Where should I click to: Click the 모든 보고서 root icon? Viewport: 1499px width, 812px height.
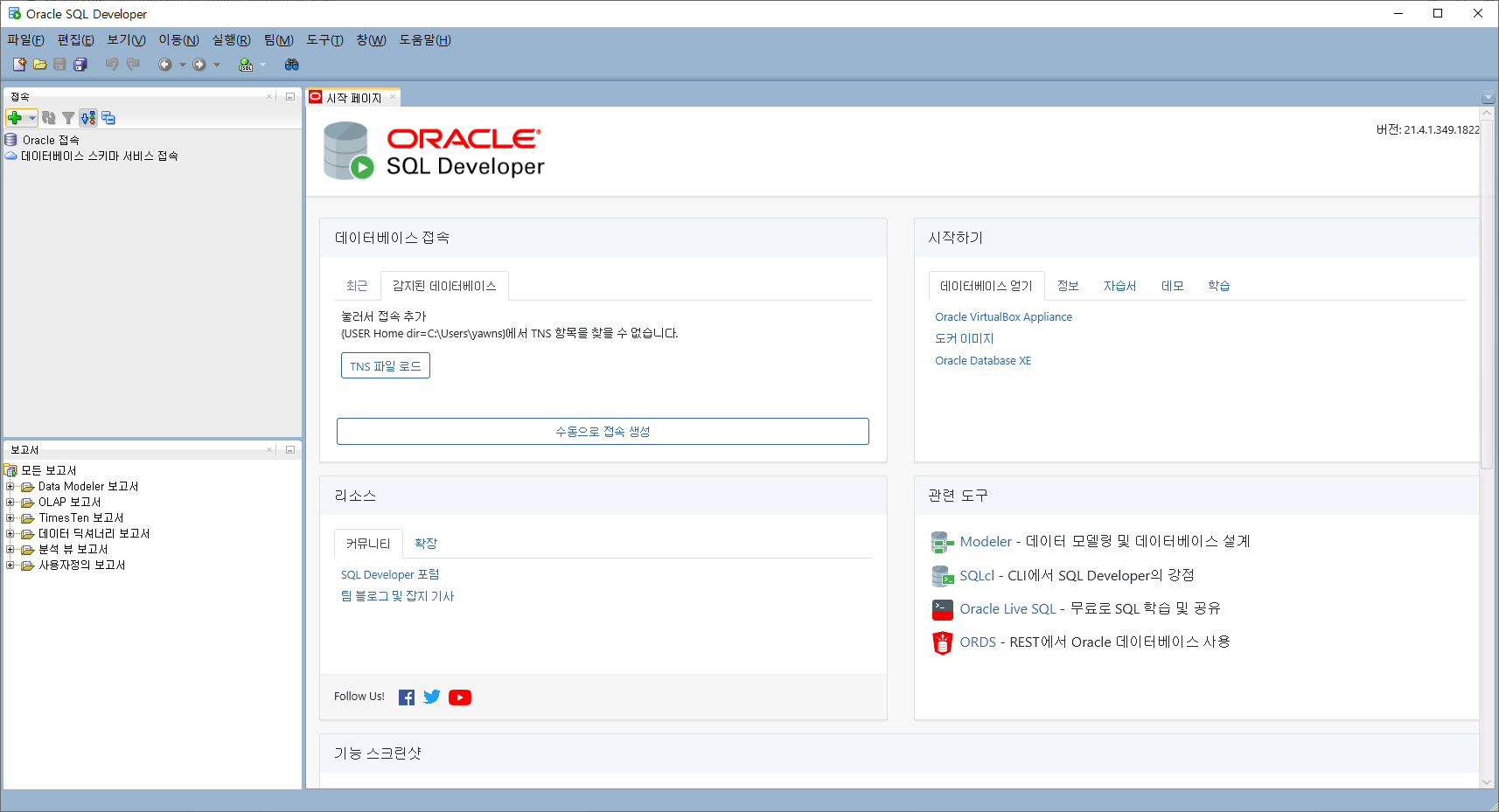10,470
